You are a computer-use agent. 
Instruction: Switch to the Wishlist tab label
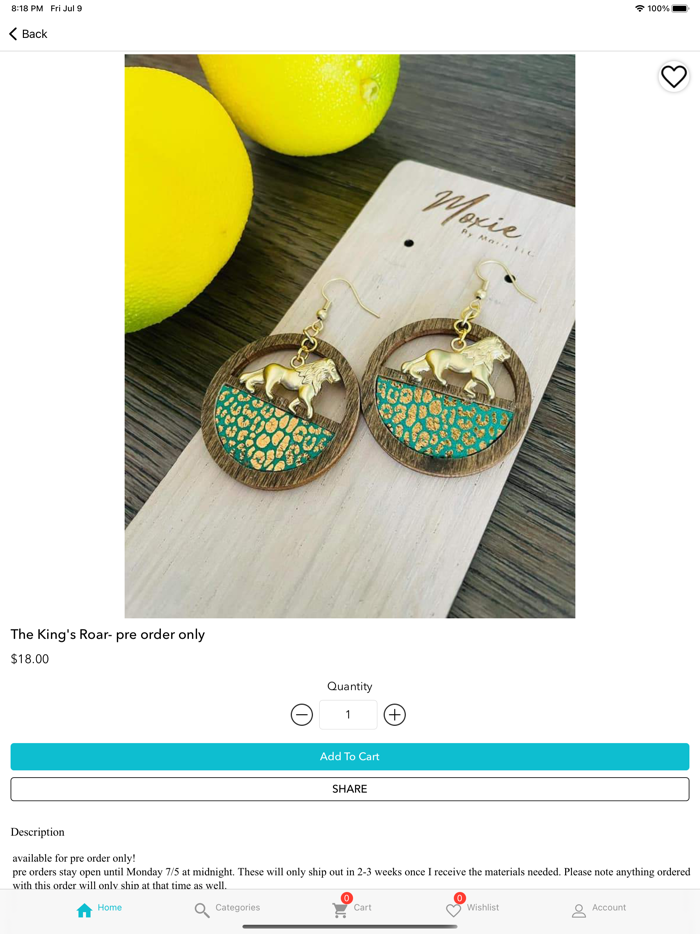(x=483, y=907)
